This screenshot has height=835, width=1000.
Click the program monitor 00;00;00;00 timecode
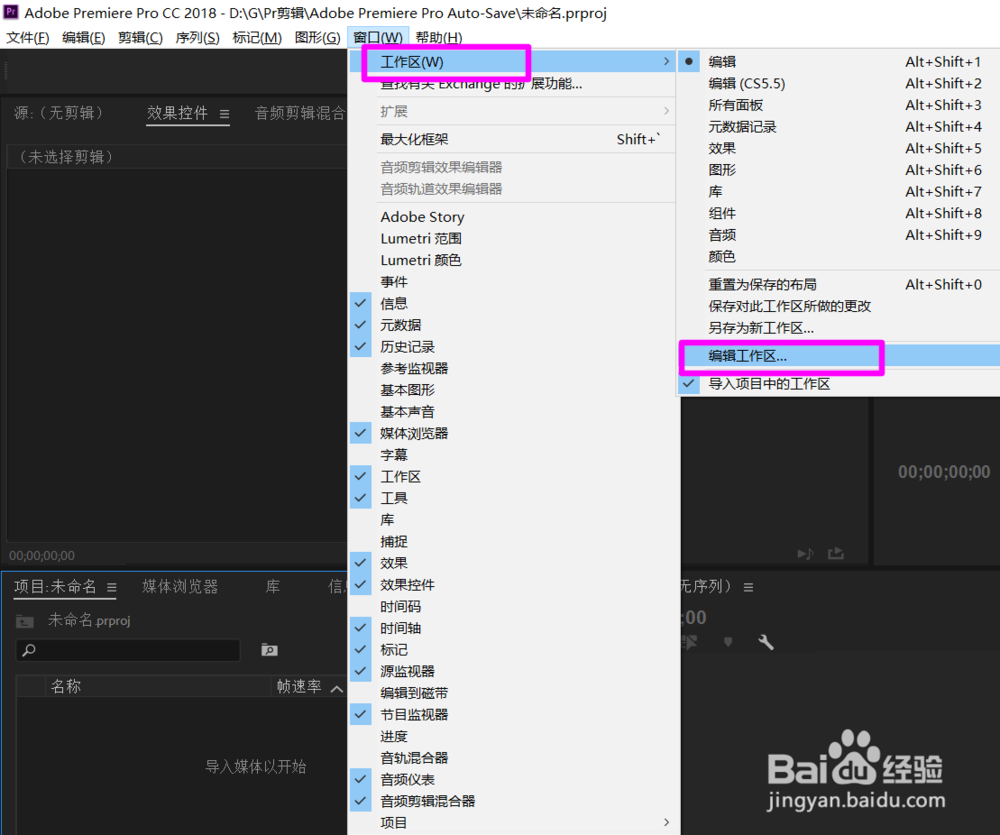tap(944, 472)
